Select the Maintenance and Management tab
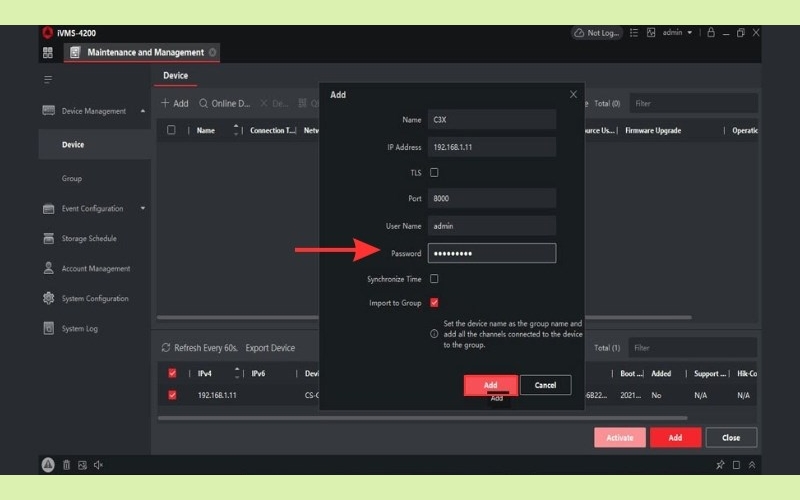Image resolution: width=800 pixels, height=500 pixels. (144, 52)
